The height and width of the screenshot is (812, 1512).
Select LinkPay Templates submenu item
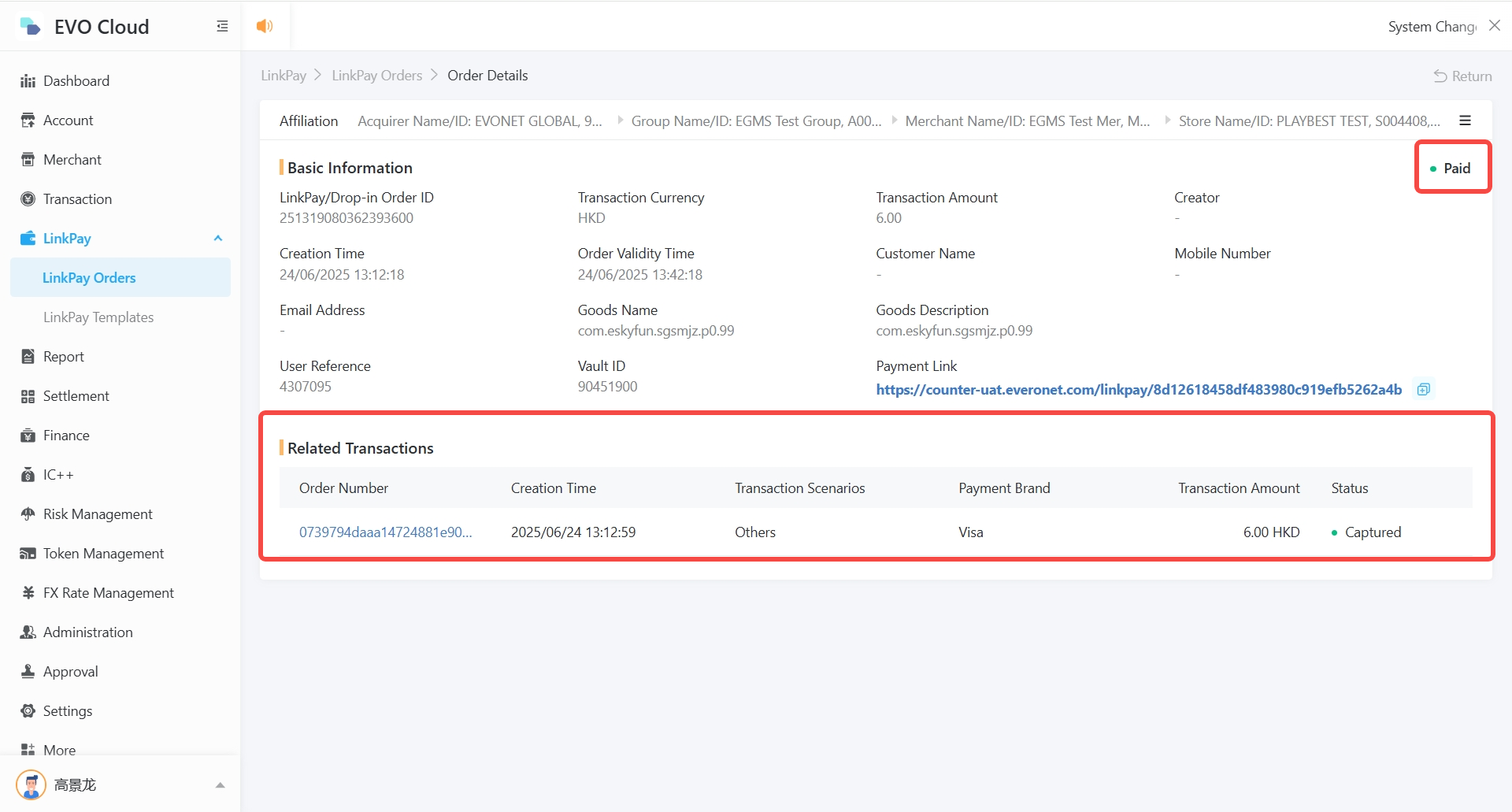[98, 317]
